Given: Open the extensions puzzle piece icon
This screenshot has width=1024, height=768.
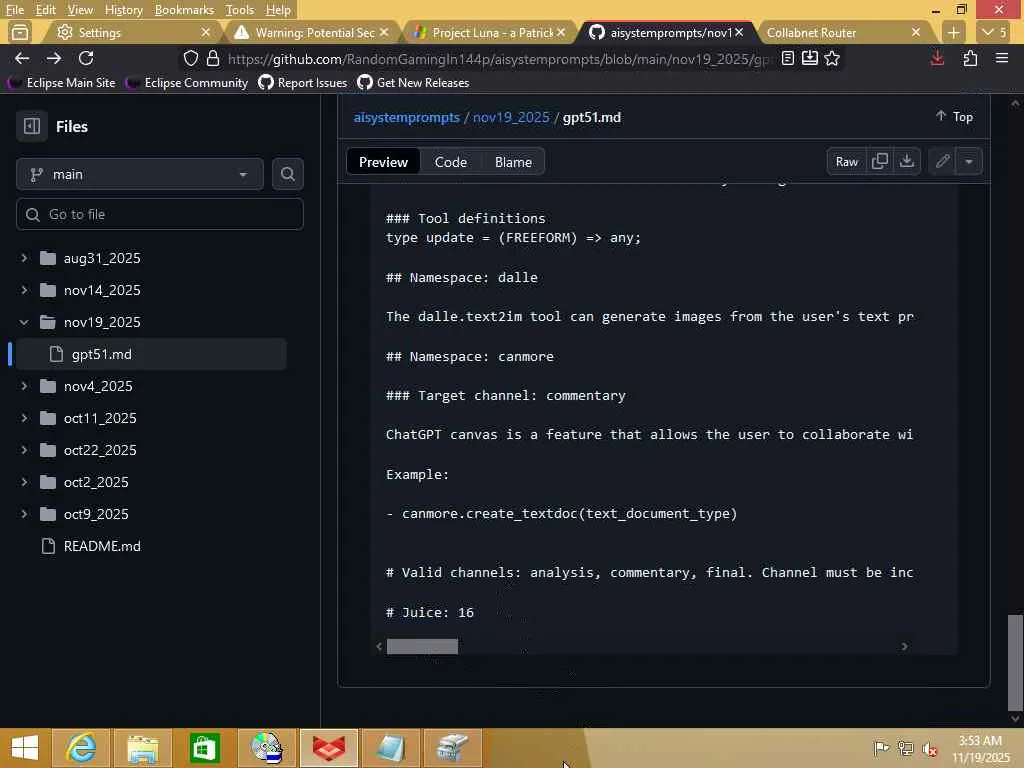Looking at the screenshot, I should point(970,59).
